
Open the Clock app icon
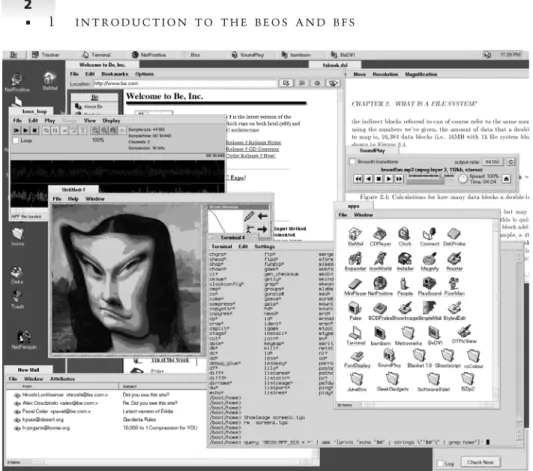[405, 236]
